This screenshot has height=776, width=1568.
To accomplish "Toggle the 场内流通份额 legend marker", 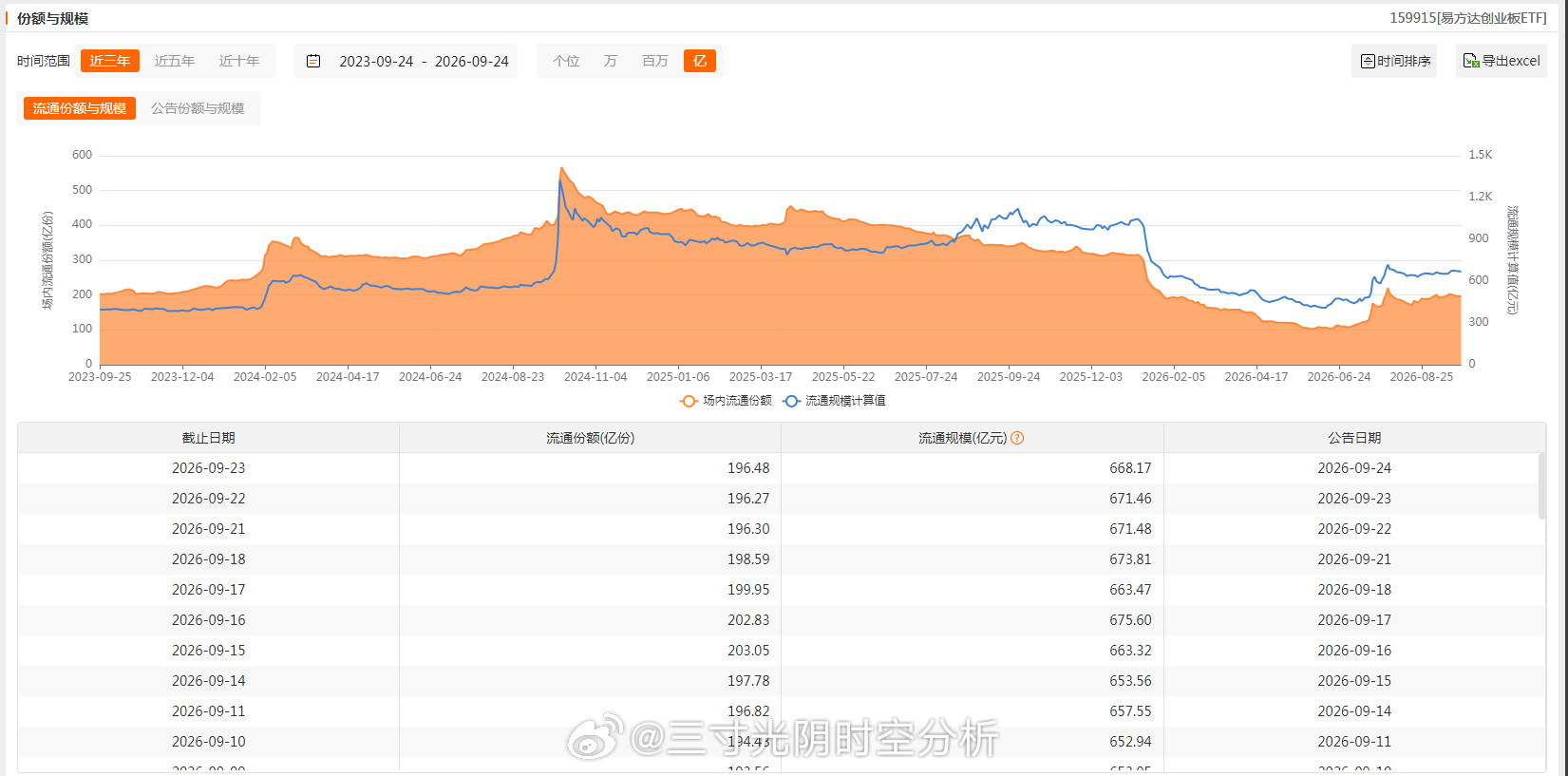I will point(689,401).
